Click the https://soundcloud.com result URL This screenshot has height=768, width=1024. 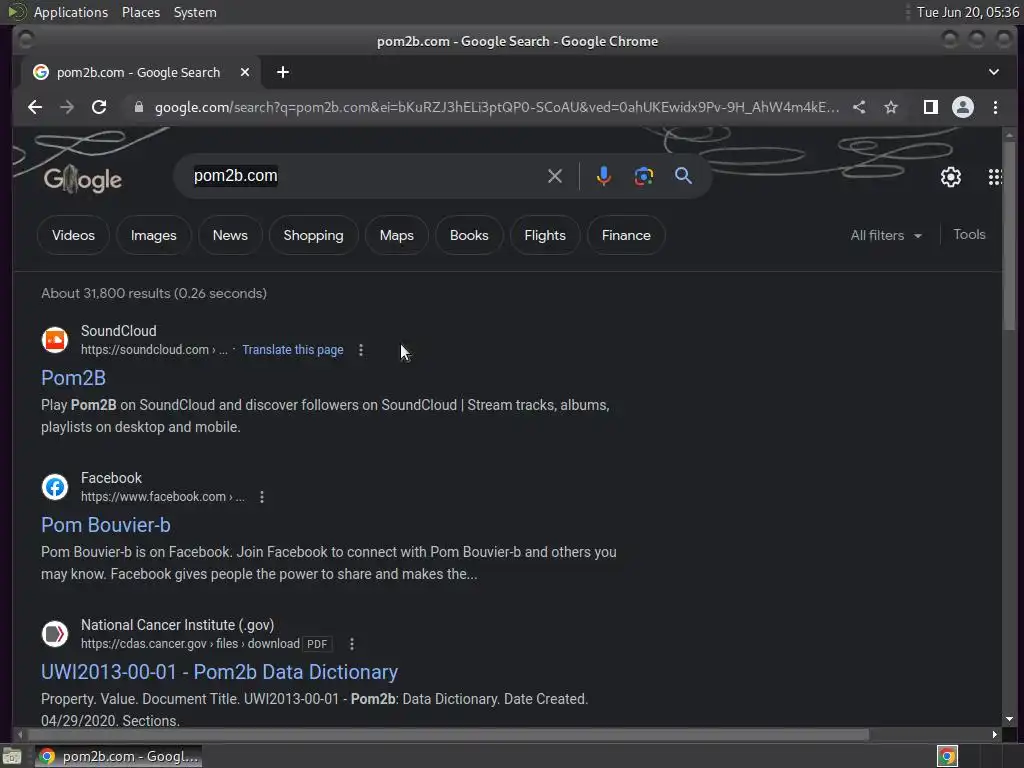pyautogui.click(x=154, y=349)
